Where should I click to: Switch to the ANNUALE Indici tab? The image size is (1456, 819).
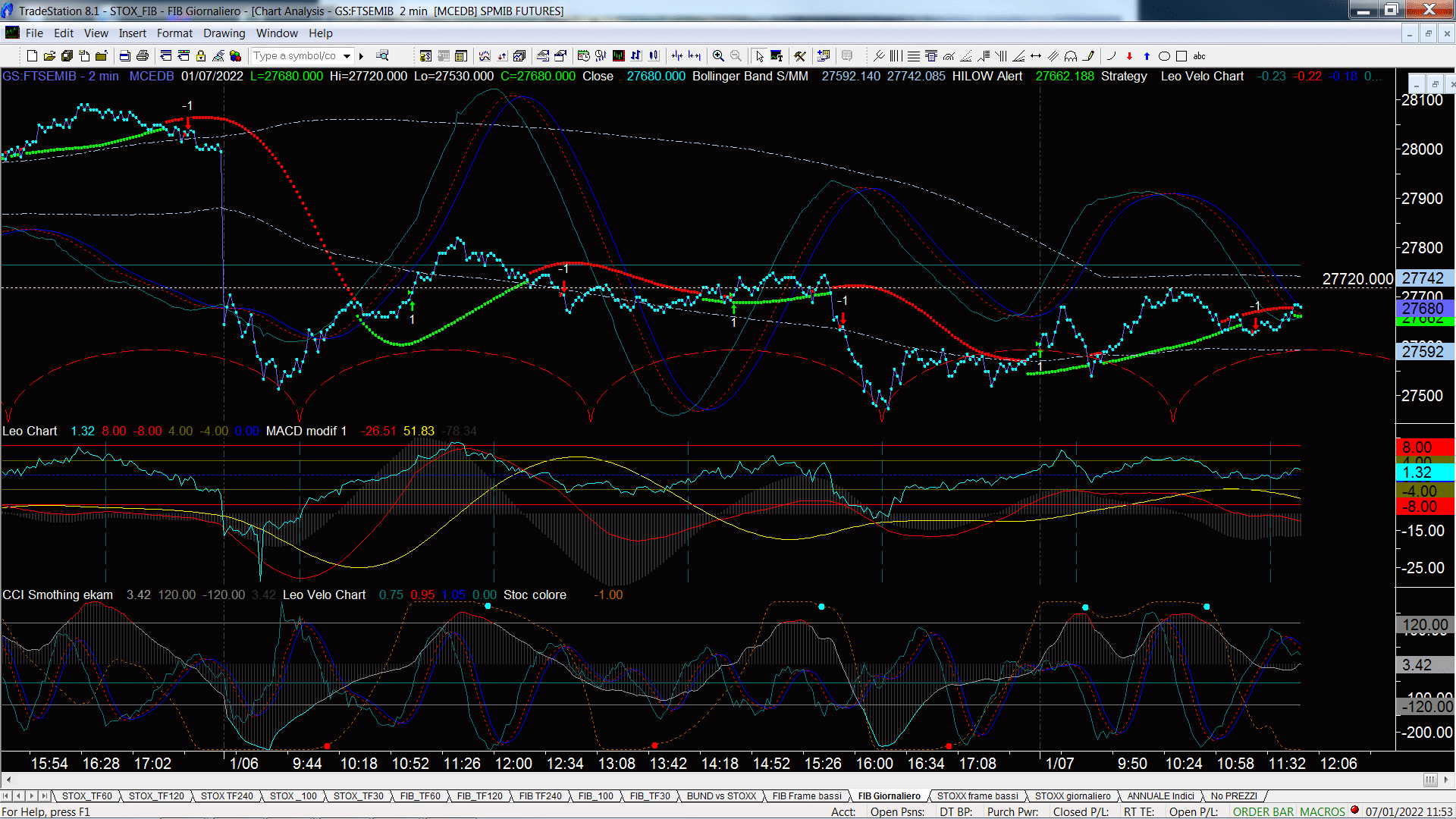coord(1160,795)
